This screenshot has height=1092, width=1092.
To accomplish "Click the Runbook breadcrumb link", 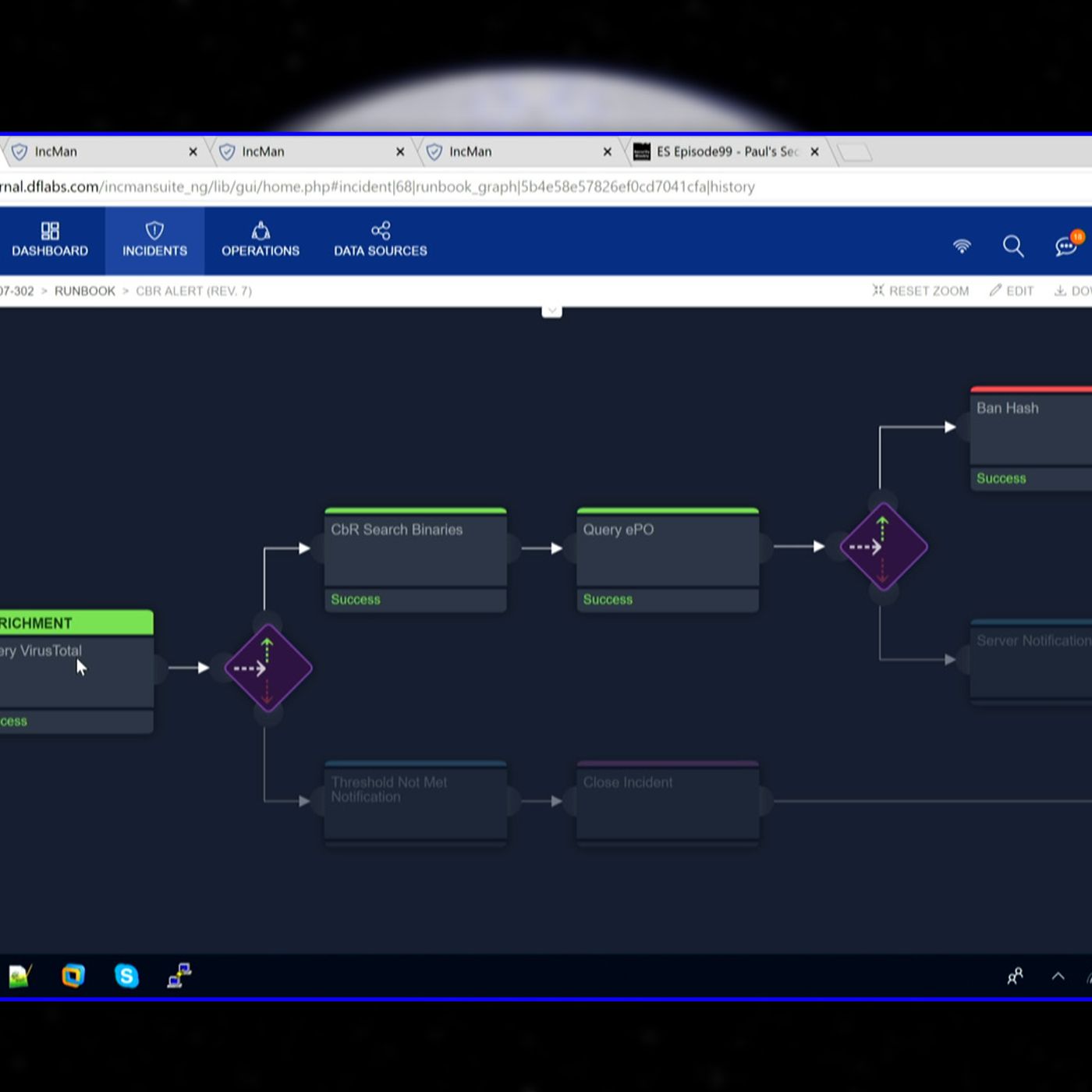I will point(84,291).
